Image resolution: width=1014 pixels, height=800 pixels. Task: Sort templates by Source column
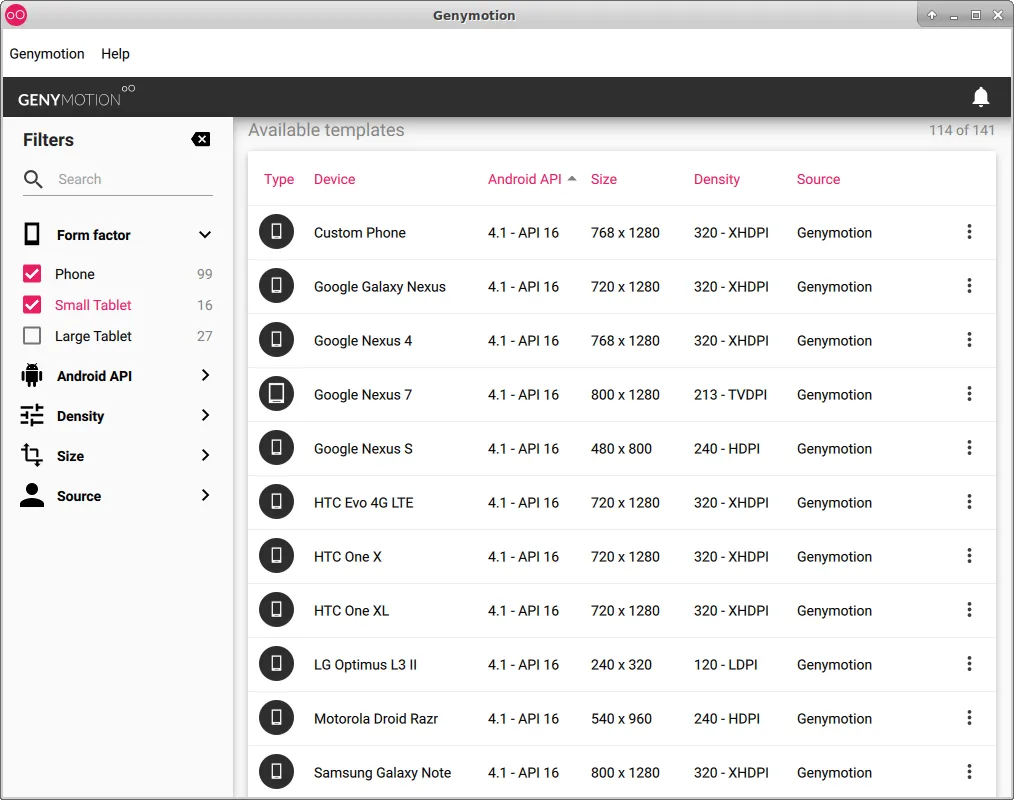pos(818,179)
